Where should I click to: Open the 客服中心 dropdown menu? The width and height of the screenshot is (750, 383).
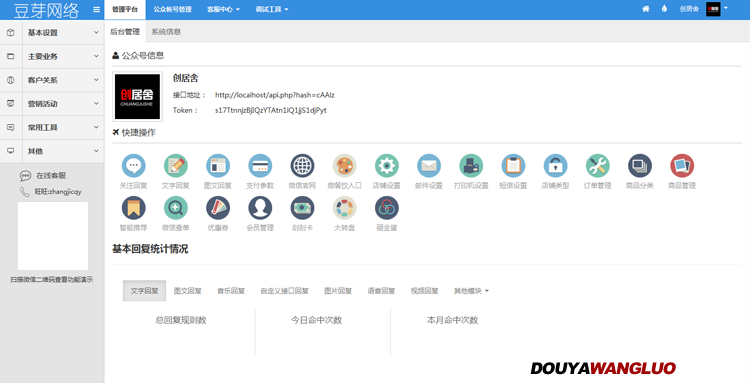(x=223, y=10)
